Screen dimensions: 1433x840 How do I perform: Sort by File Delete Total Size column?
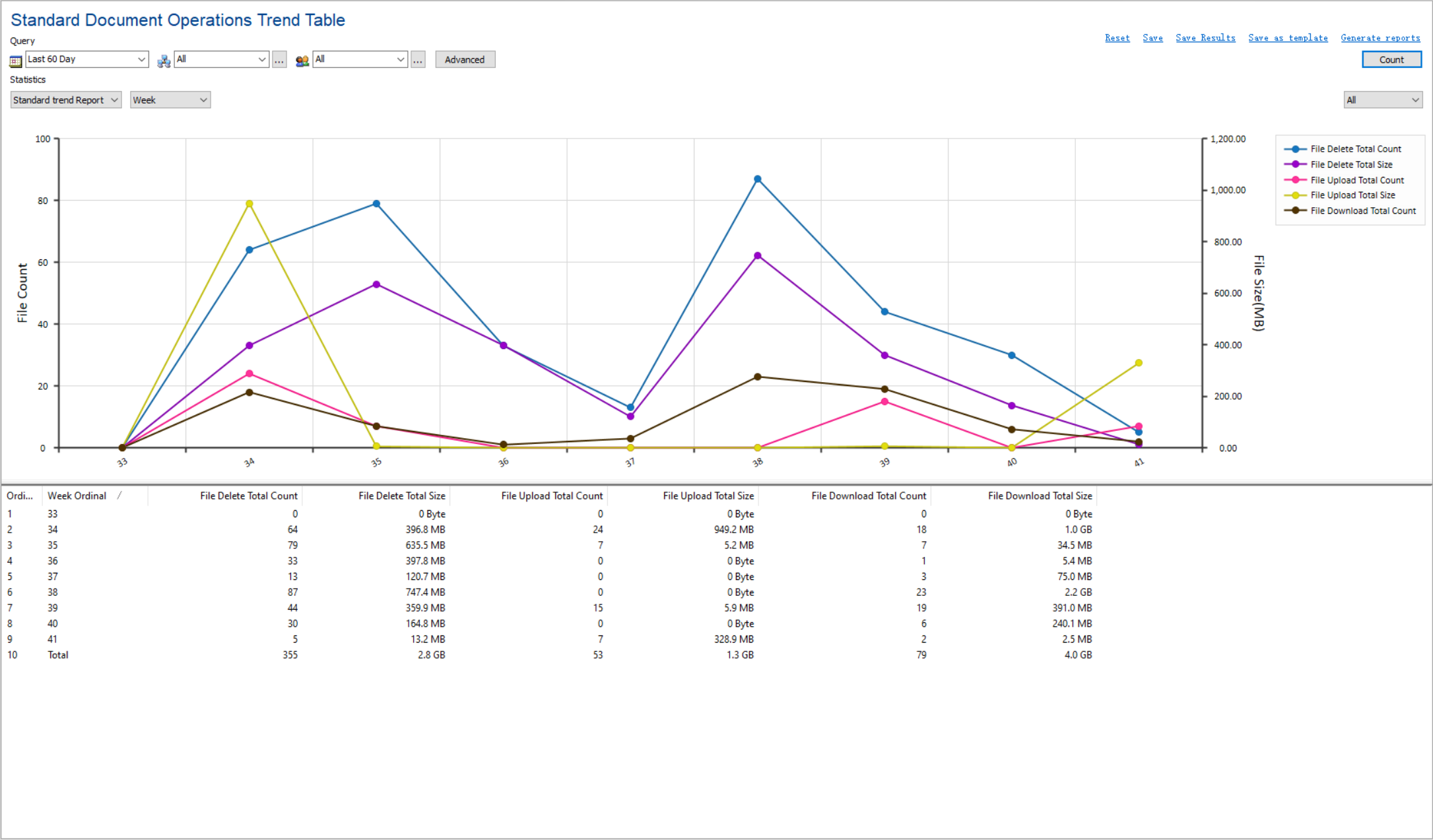(401, 496)
